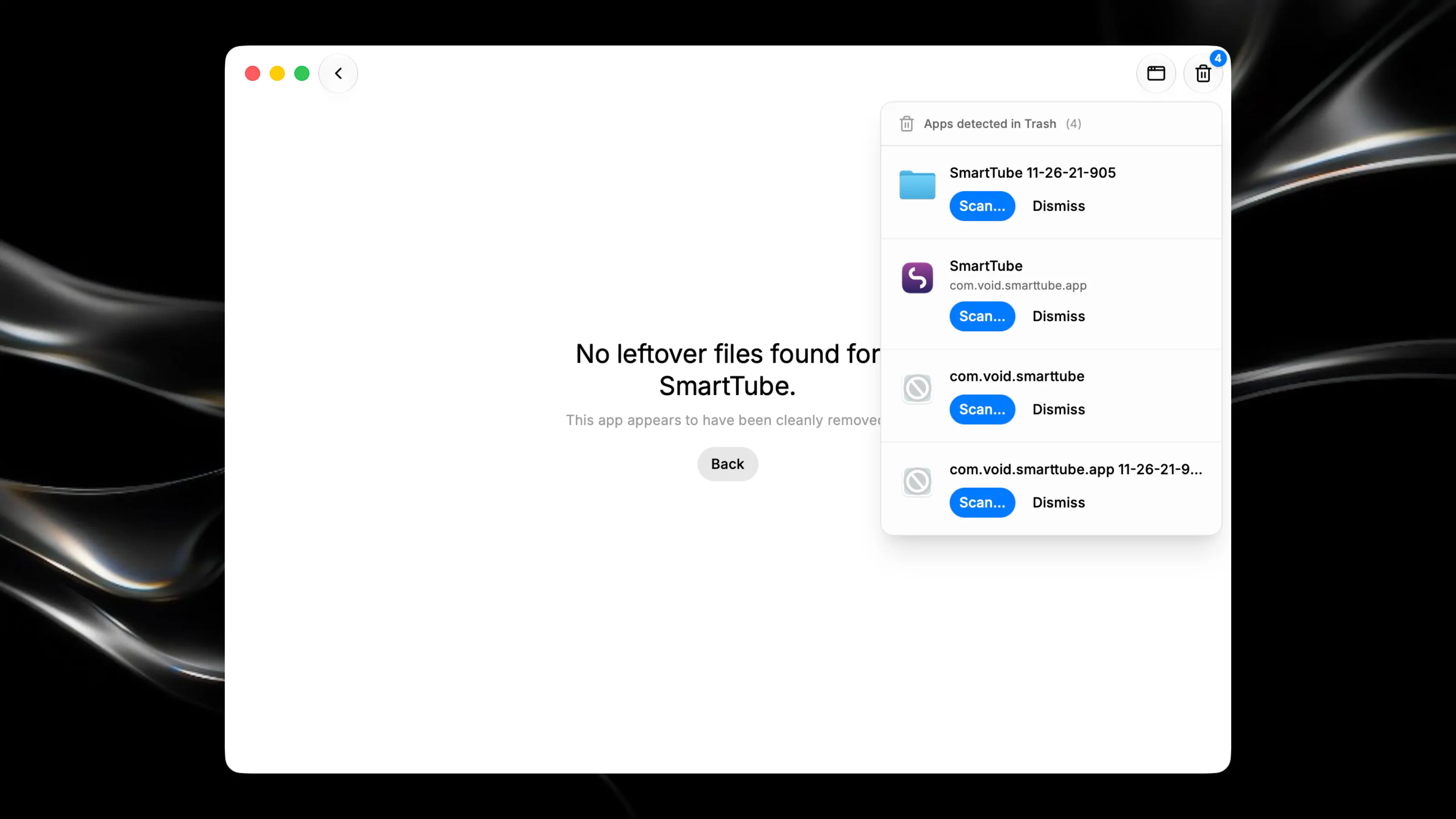Dismiss the SmartTube 11-26-21-905 entry
1456x819 pixels.
point(1059,206)
